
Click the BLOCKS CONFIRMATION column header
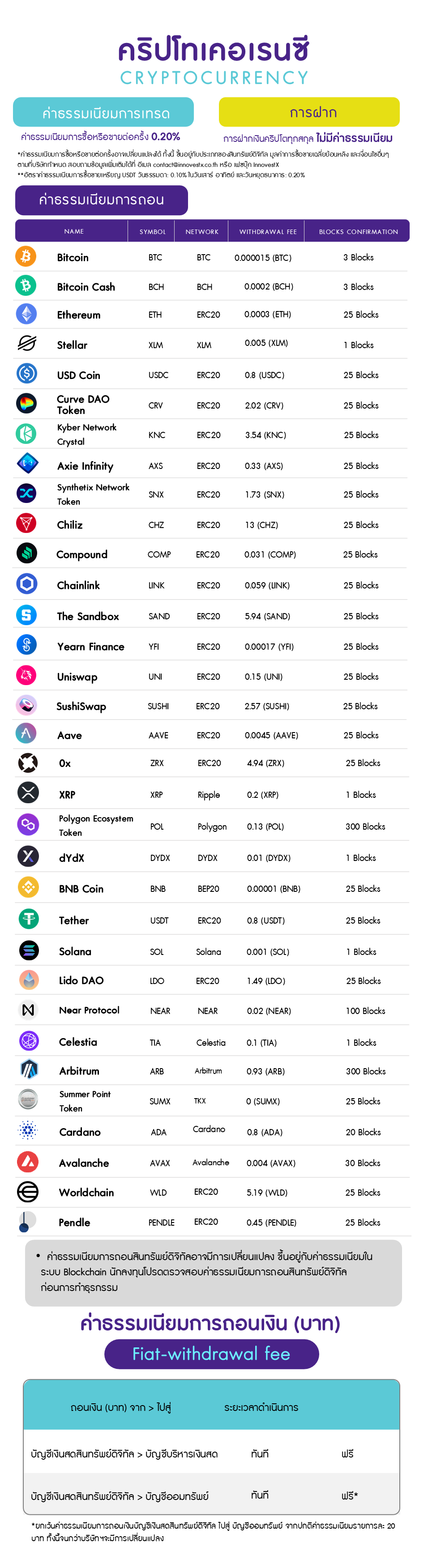358,231
